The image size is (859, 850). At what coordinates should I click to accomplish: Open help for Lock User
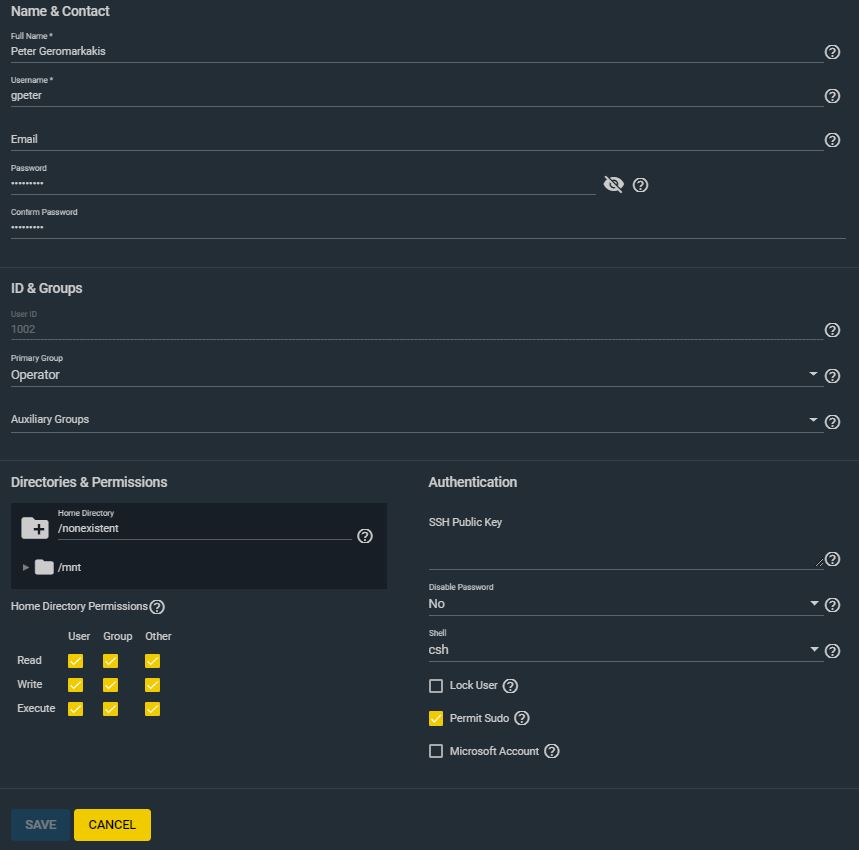point(510,686)
